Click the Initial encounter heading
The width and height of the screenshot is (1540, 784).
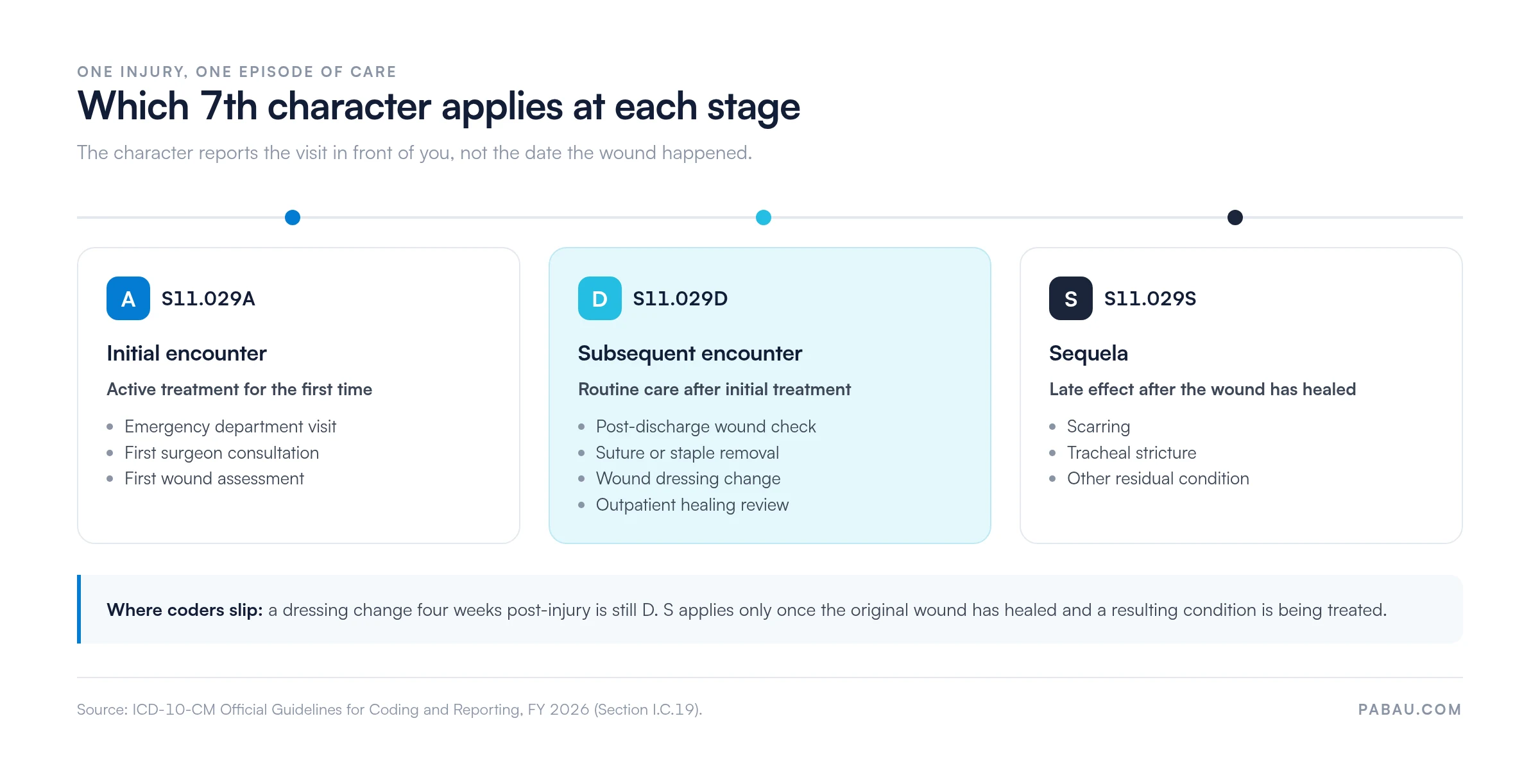click(x=186, y=353)
